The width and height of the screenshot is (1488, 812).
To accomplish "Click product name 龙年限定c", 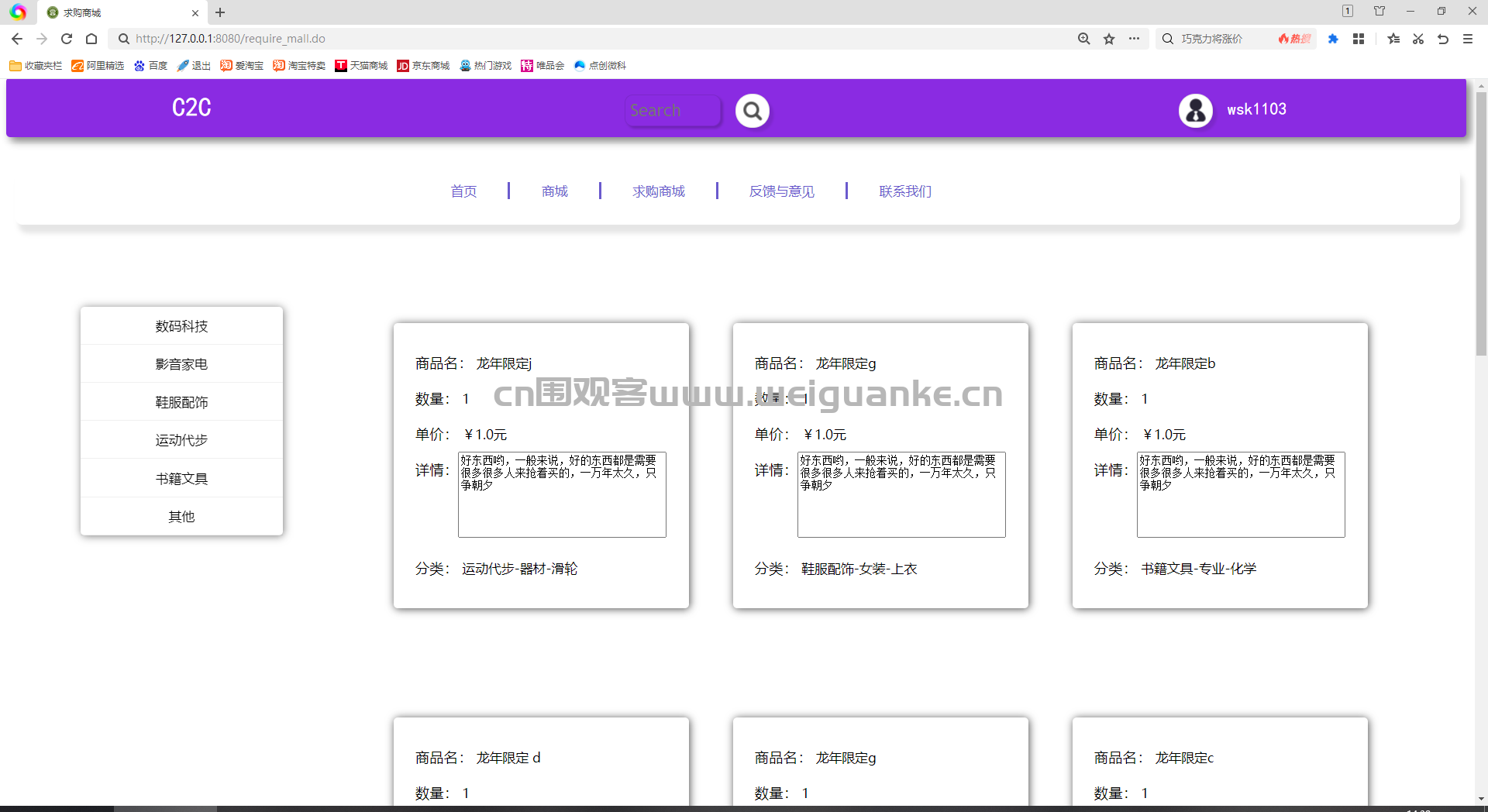I will pos(1184,758).
